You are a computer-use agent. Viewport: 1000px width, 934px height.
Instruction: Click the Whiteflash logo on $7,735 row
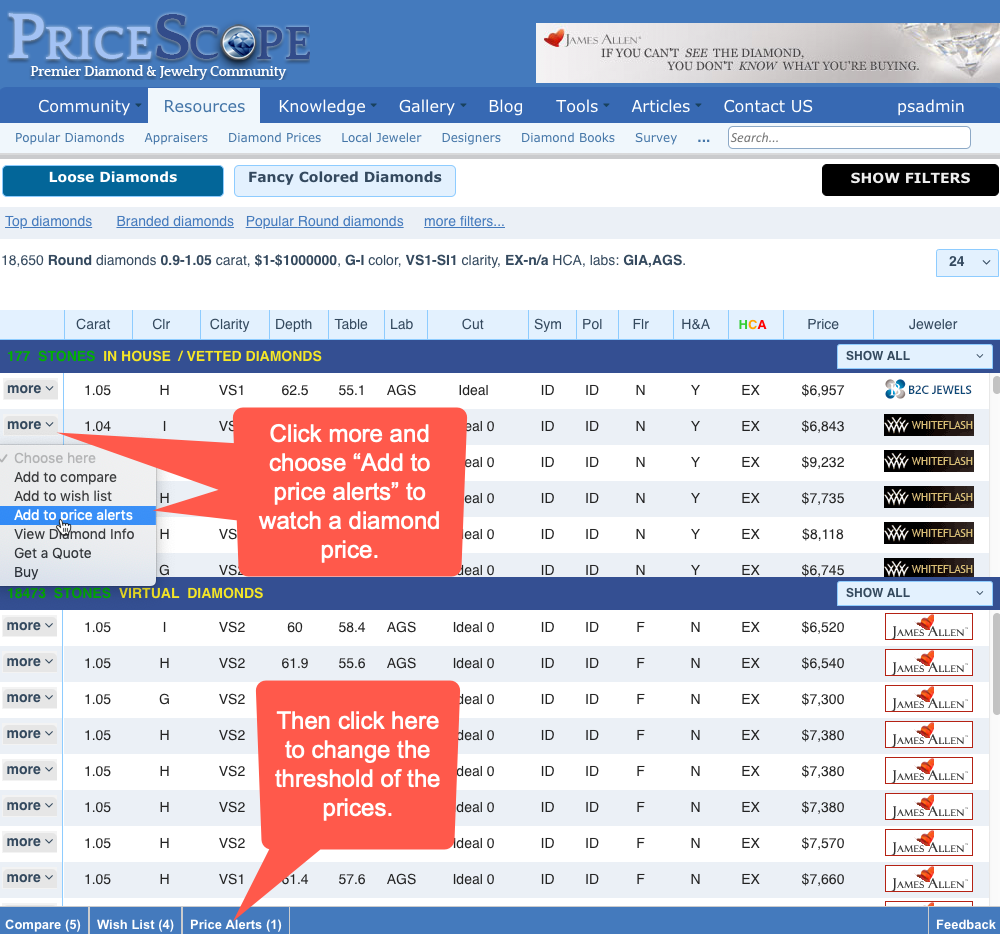pos(928,497)
